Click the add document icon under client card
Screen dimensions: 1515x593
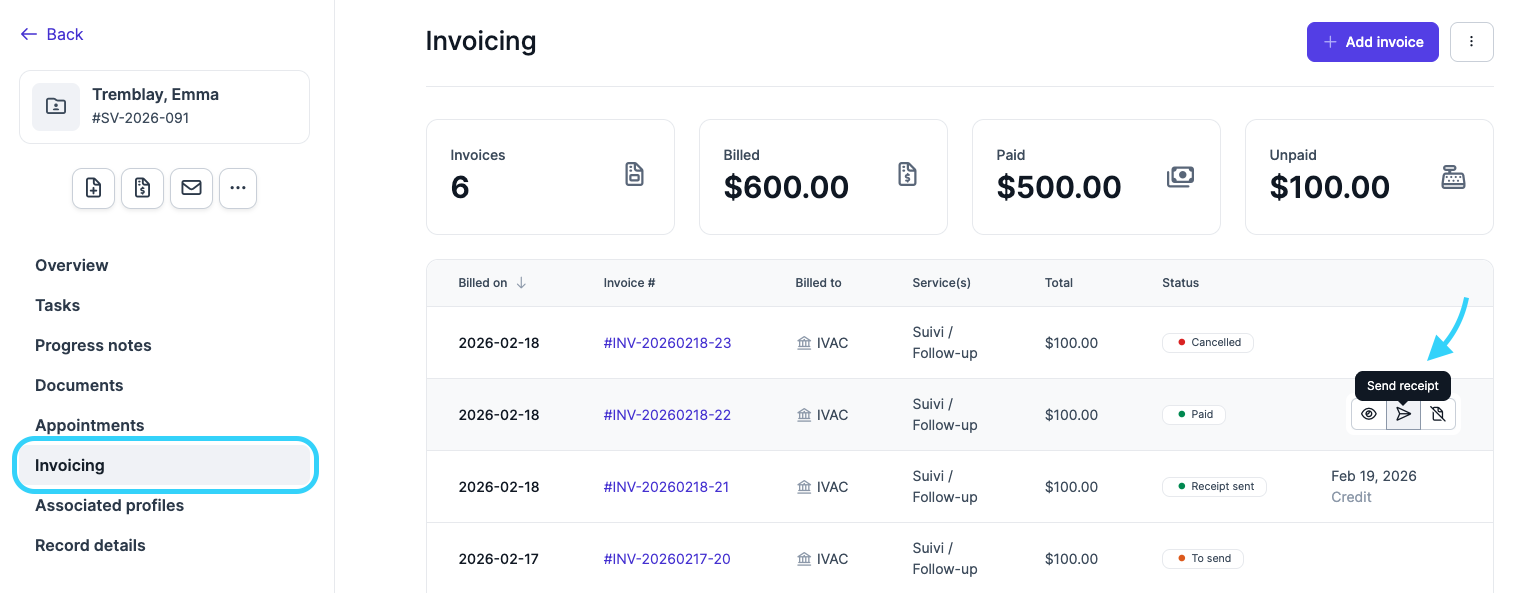[93, 188]
